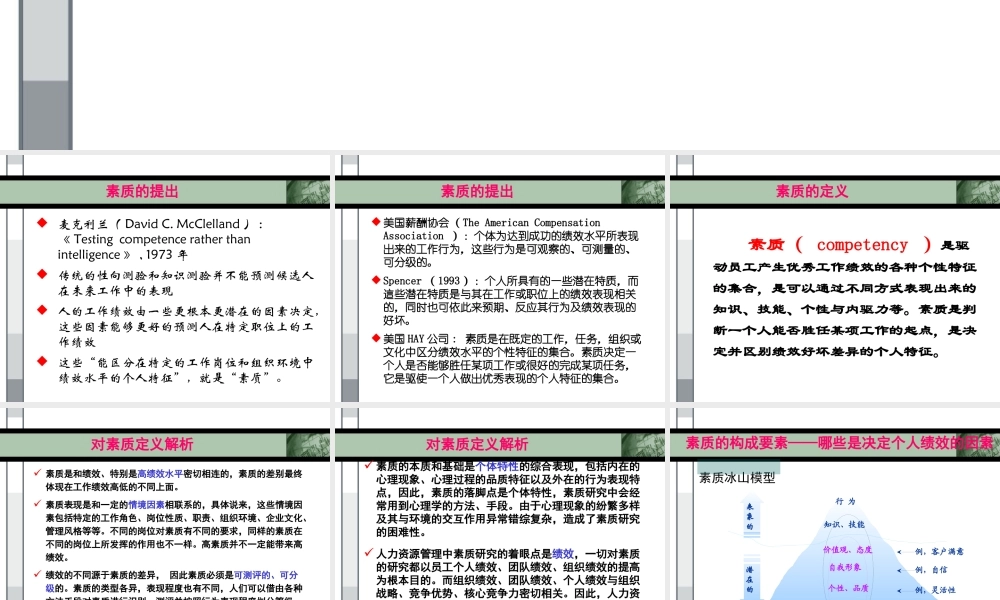This screenshot has width=1000, height=600.
Task: Click the line intelligence》、1973 年
Action: (x=122, y=254)
